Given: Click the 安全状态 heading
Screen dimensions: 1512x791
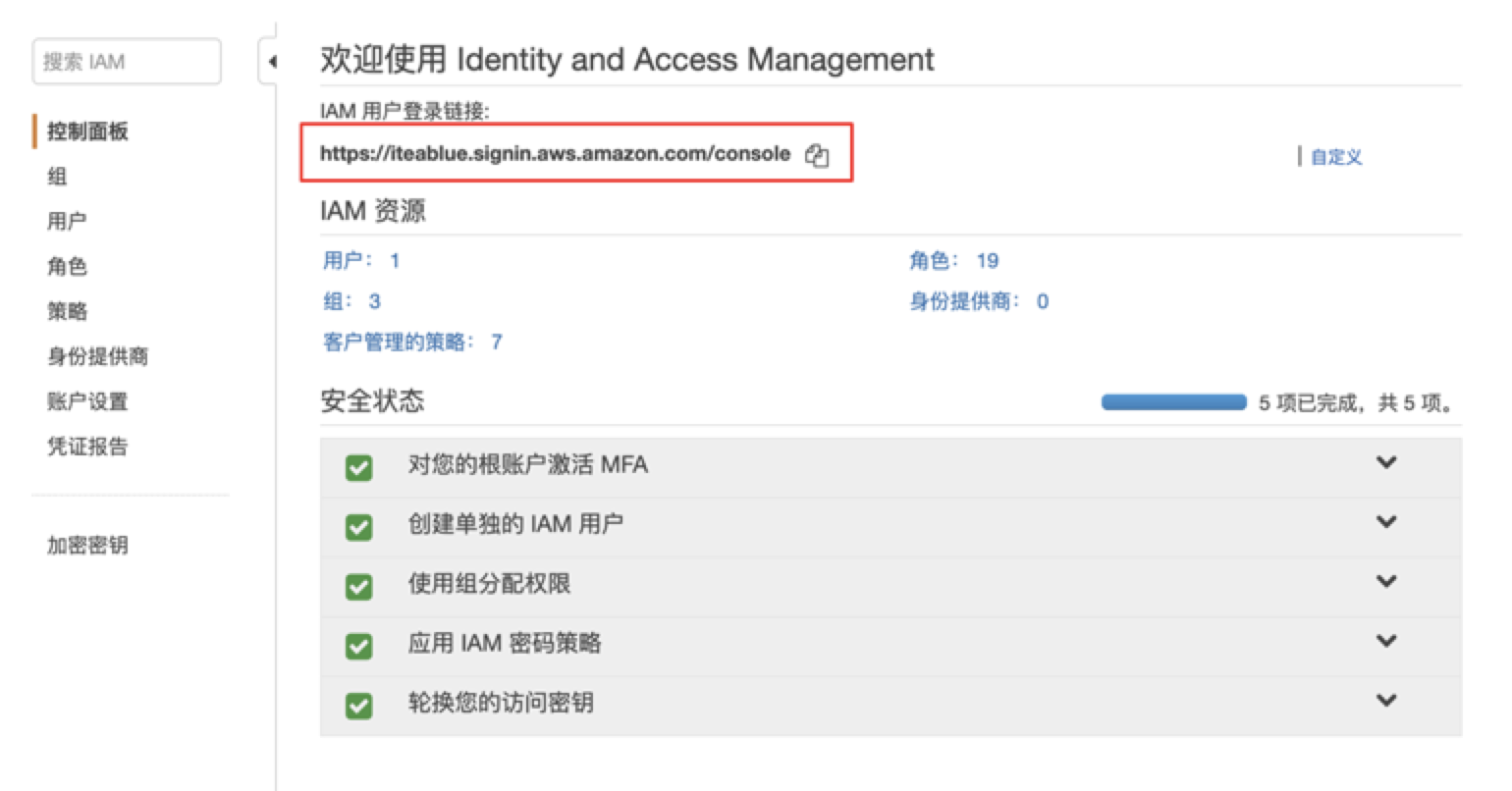Looking at the screenshot, I should click(x=372, y=400).
